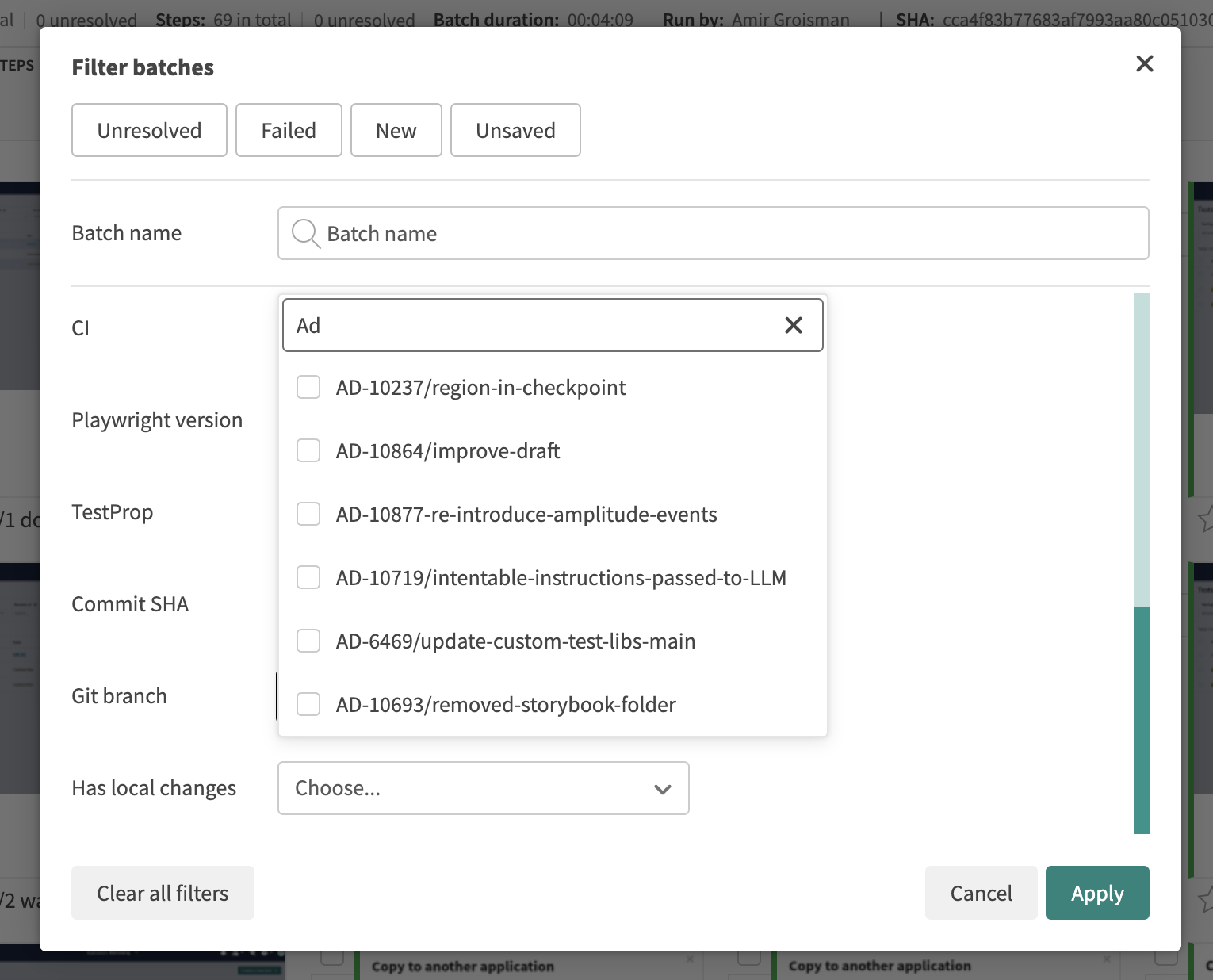Select AD-10719/intentable-instructions-passed-to-LLM checkbox

pos(308,578)
